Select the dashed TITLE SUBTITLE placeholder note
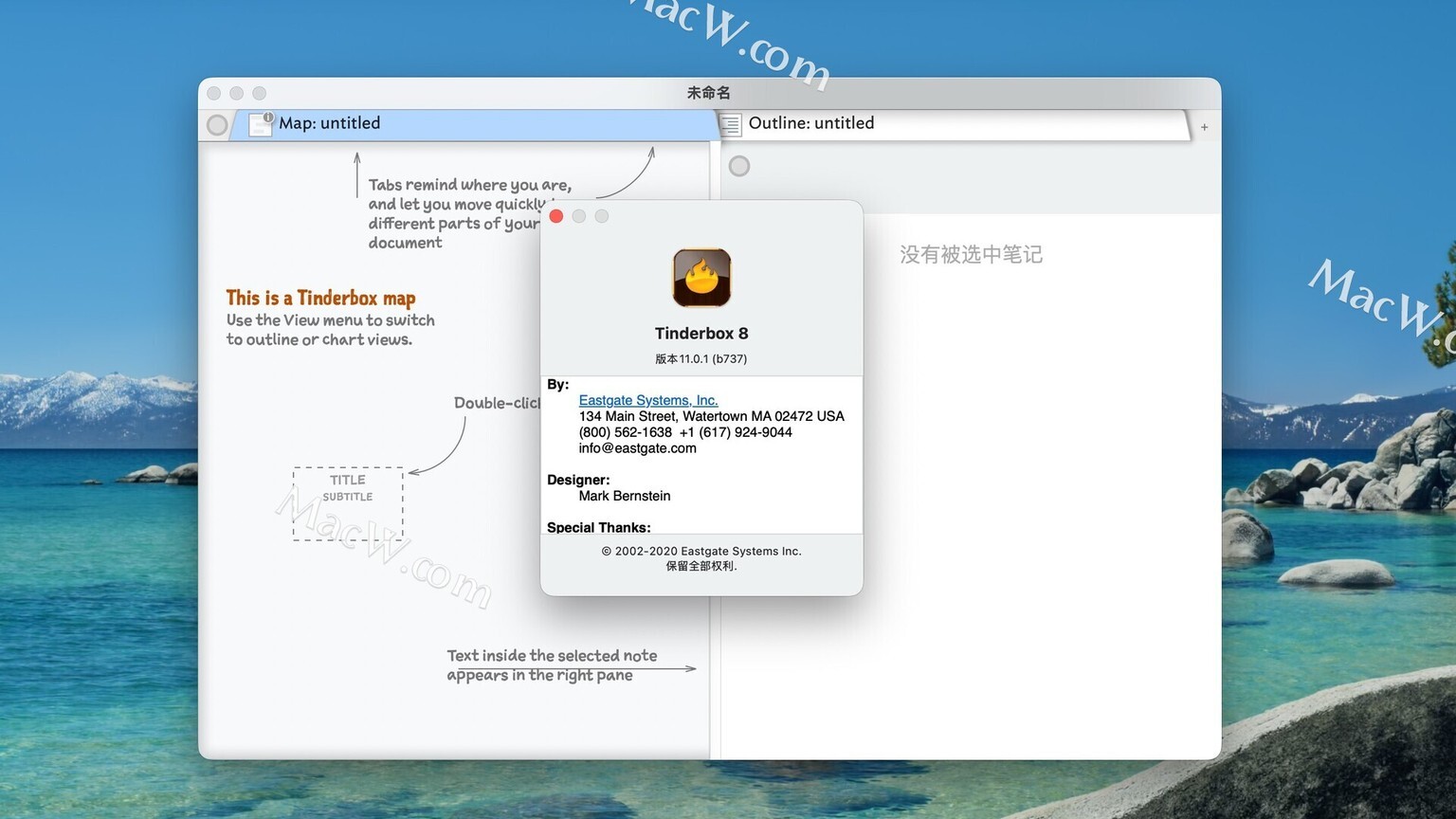Image resolution: width=1456 pixels, height=819 pixels. [348, 503]
